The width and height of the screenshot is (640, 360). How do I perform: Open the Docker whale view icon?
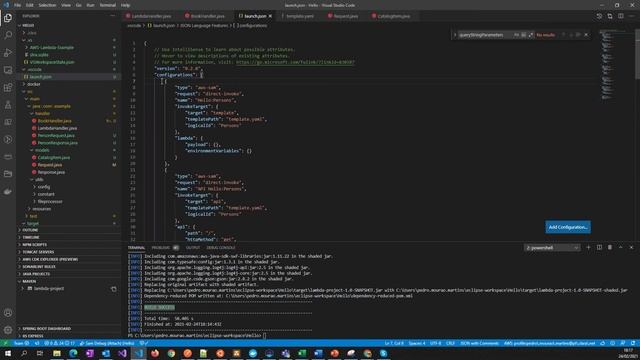8,191
